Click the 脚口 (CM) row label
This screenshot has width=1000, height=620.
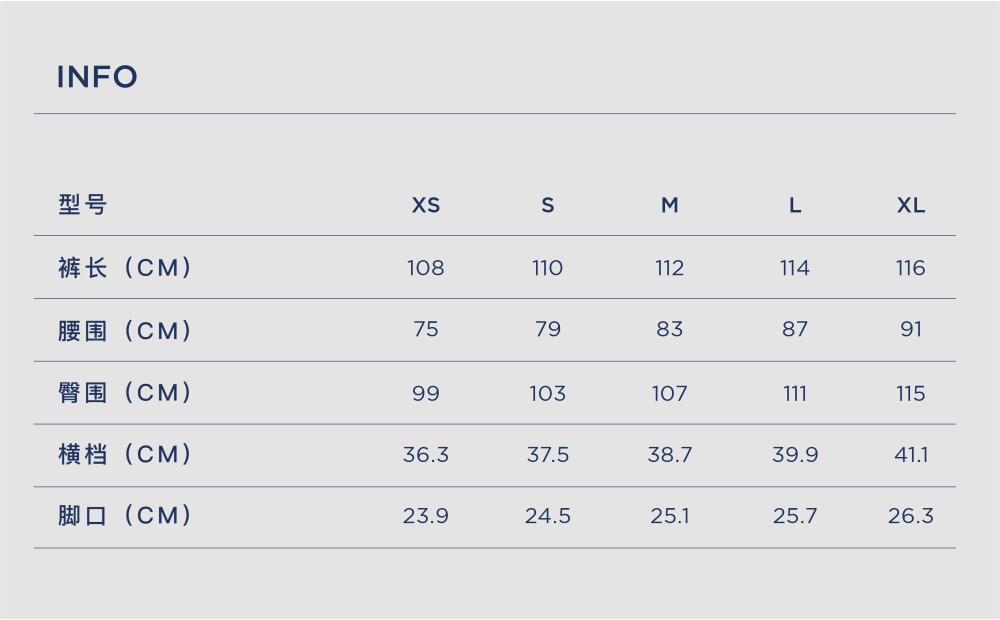pos(124,515)
